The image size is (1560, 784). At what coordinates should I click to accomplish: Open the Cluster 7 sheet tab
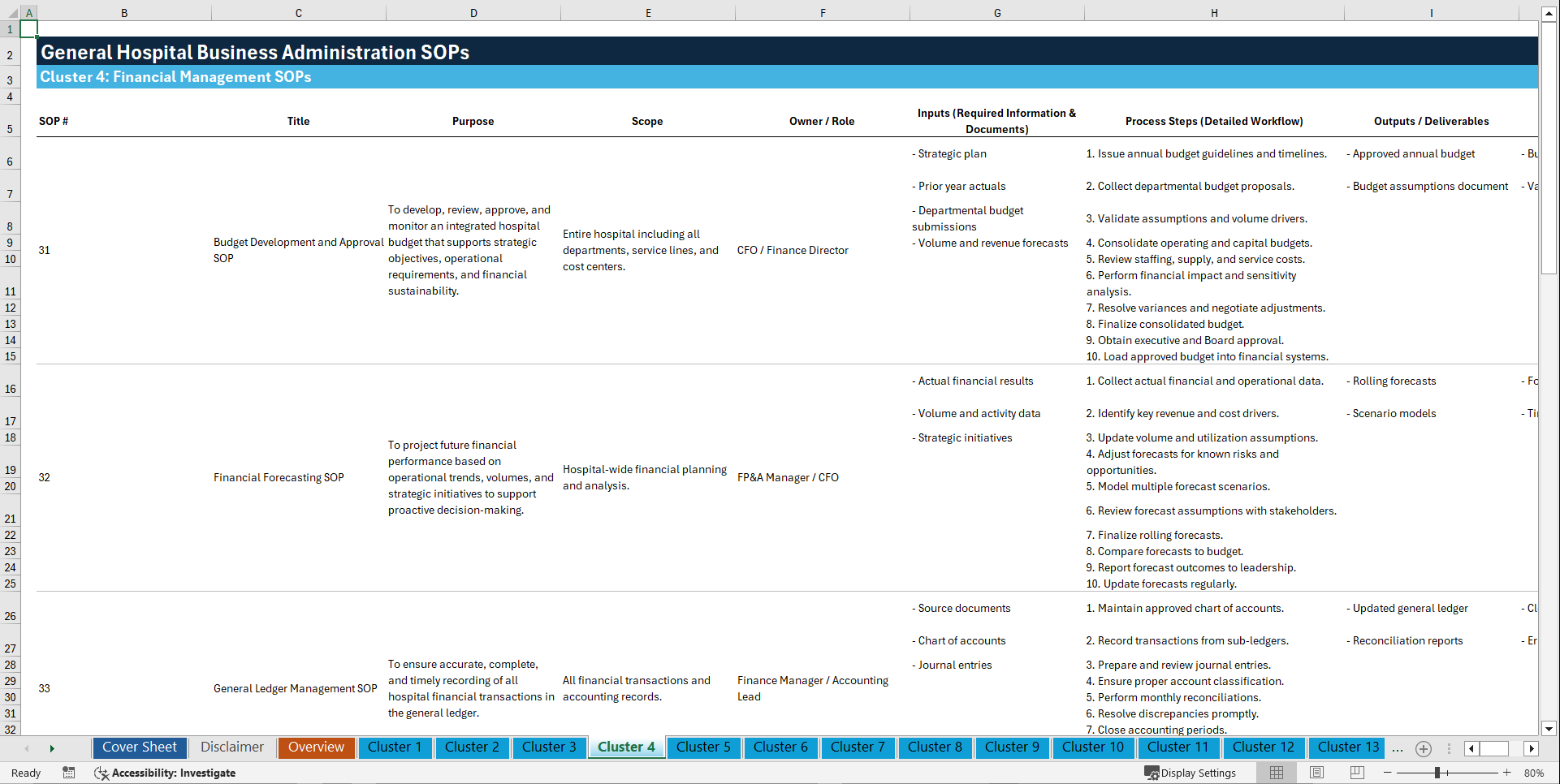(858, 747)
